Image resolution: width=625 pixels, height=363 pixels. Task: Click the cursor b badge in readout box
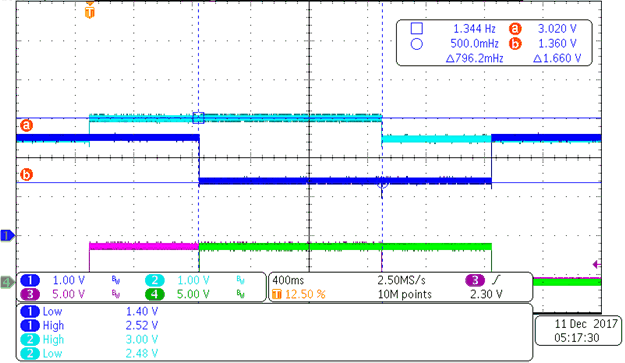tap(515, 43)
